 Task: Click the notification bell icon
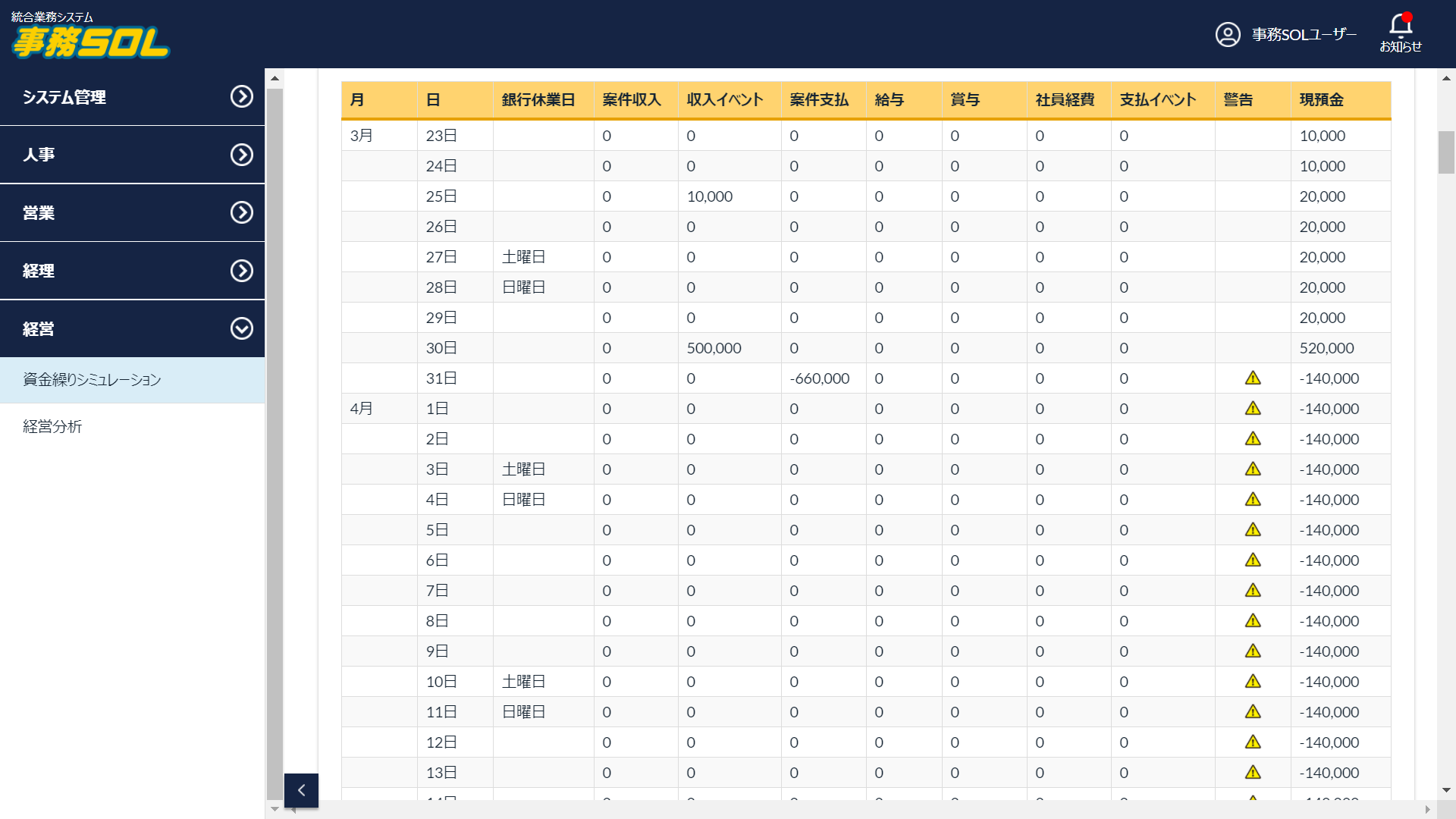coord(1400,27)
